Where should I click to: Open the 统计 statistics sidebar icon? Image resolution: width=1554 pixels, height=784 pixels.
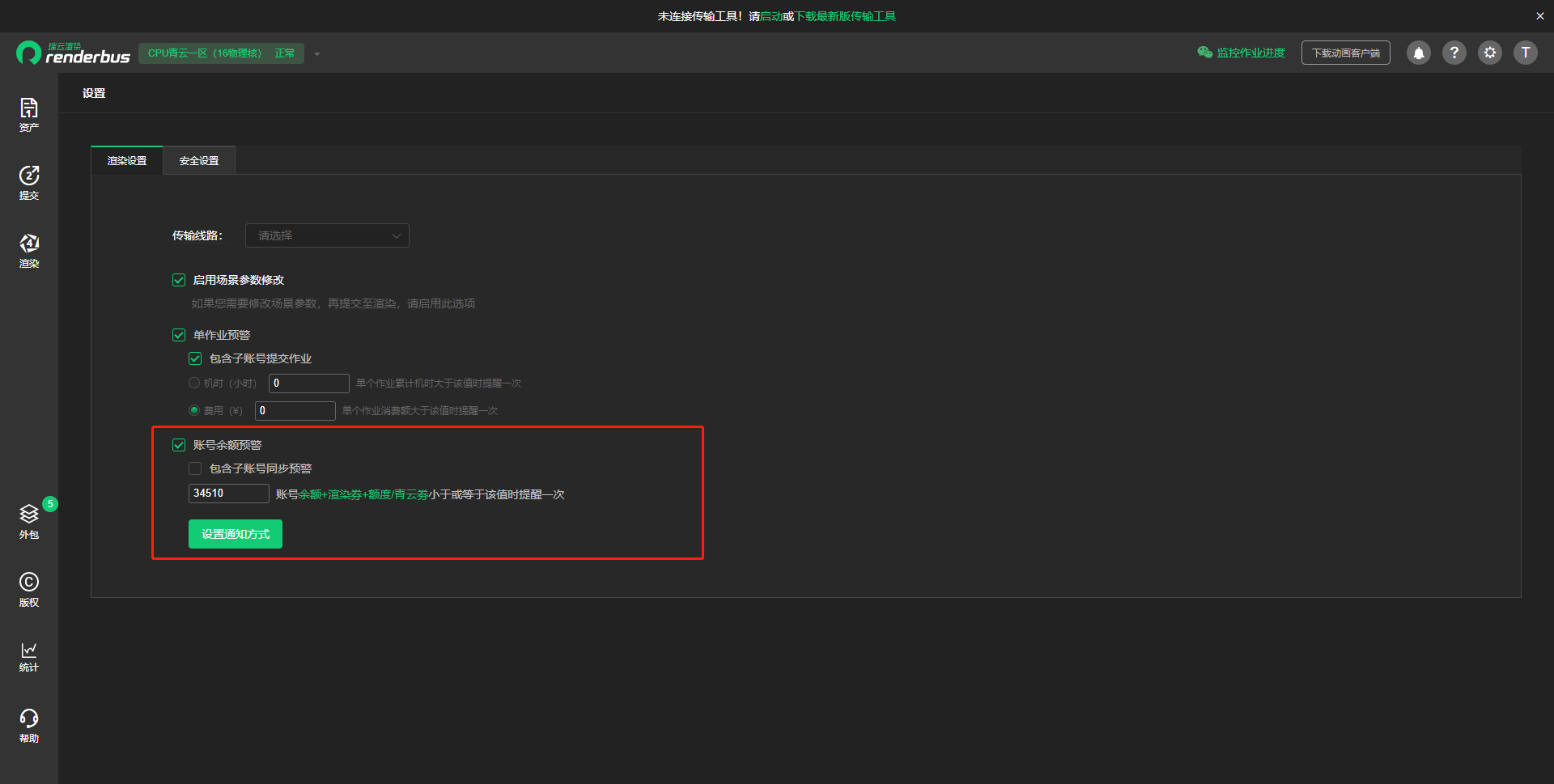pyautogui.click(x=29, y=657)
